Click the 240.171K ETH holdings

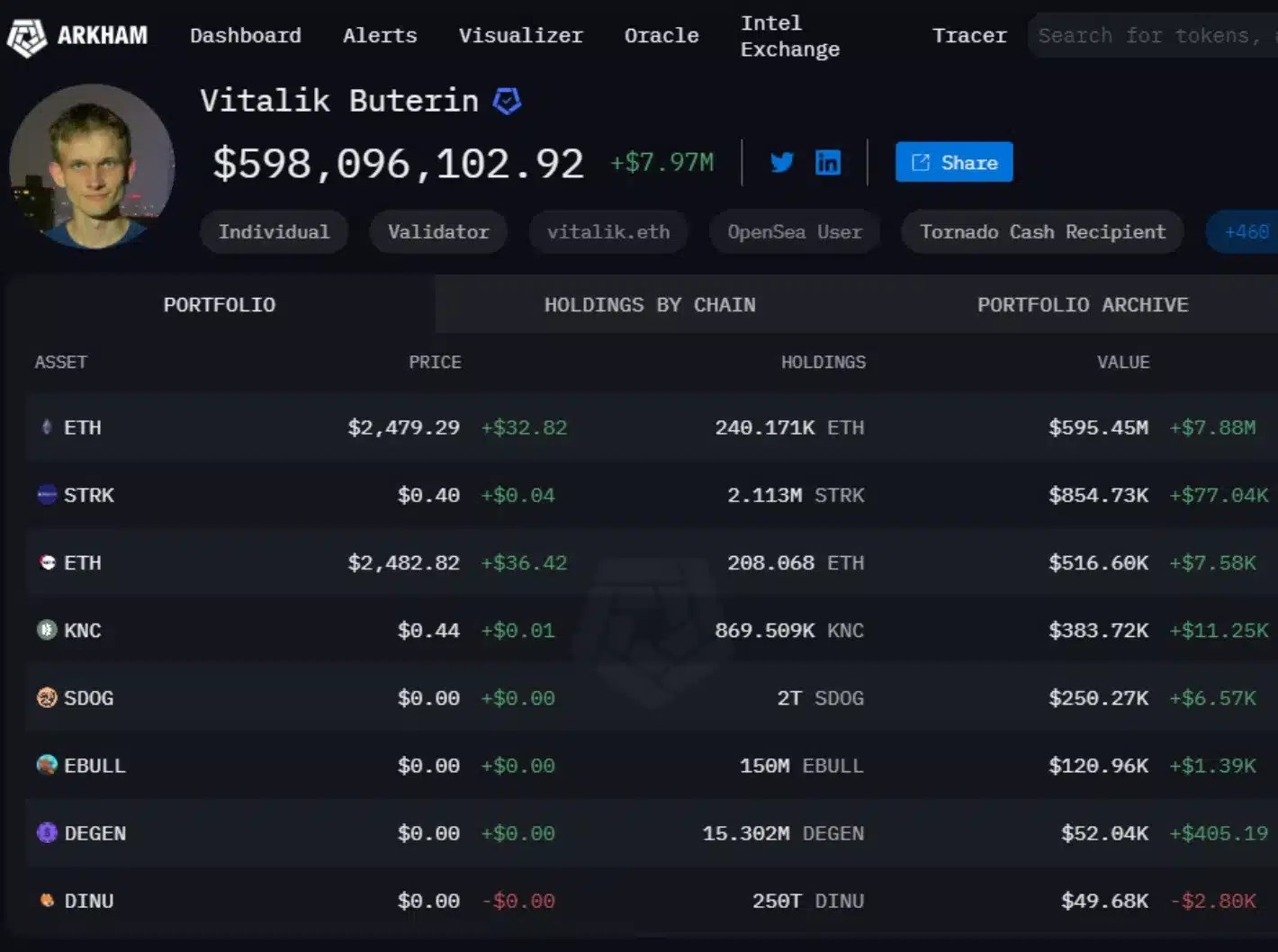789,427
